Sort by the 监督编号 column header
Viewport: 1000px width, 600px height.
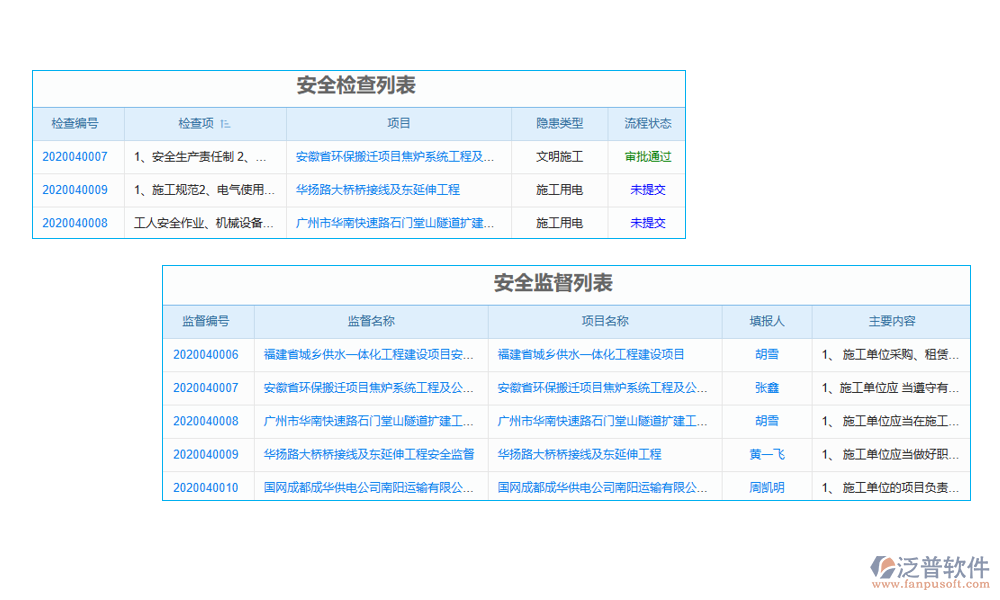(208, 321)
